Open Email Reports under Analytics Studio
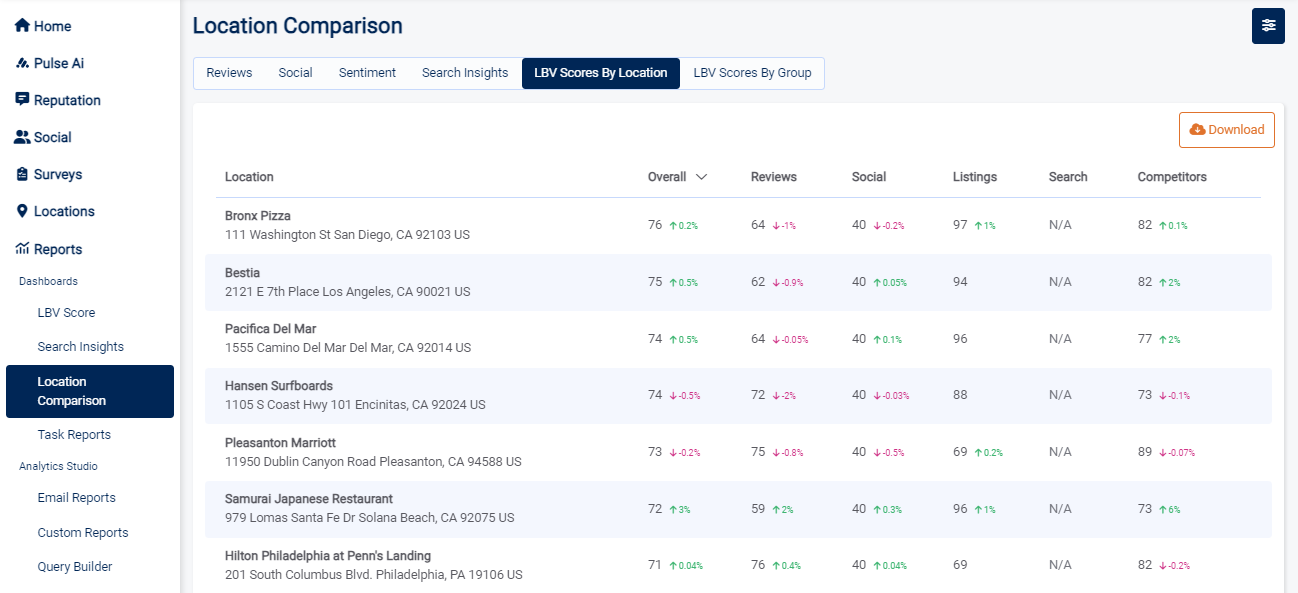The image size is (1298, 593). pyautogui.click(x=76, y=498)
